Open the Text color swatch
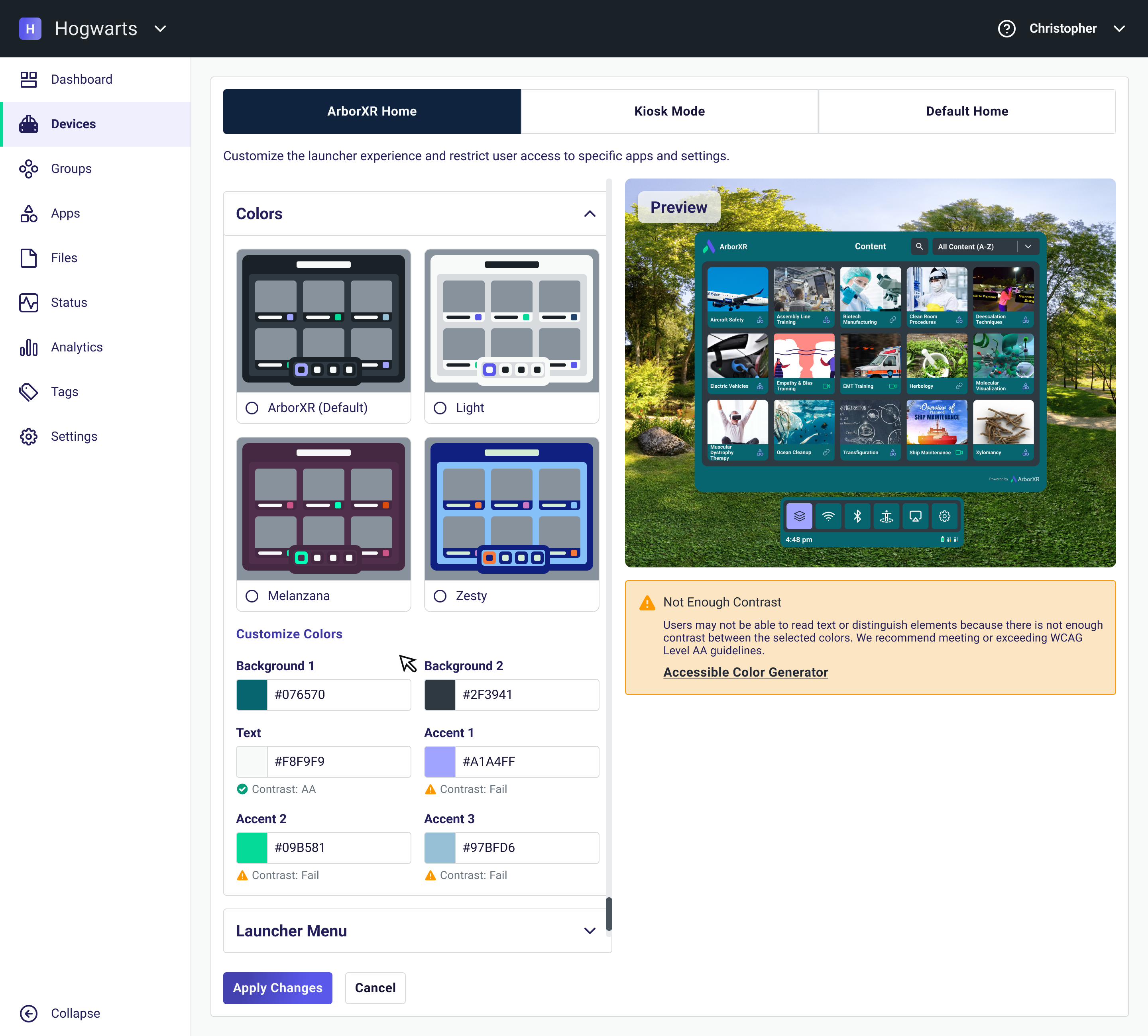Viewport: 1148px width, 1036px height. coord(252,761)
